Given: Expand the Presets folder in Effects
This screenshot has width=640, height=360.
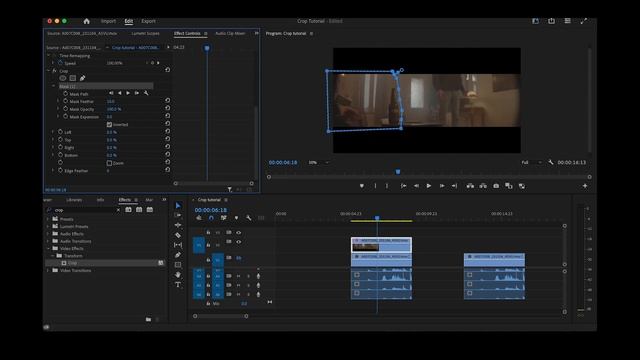Looking at the screenshot, I should tap(48, 219).
